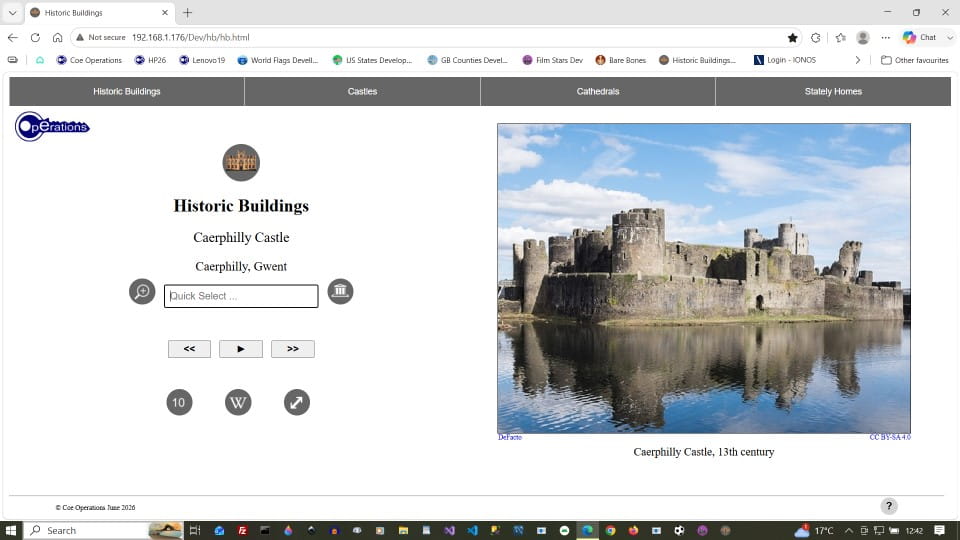
Task: Open browser extensions icon
Action: point(816,38)
